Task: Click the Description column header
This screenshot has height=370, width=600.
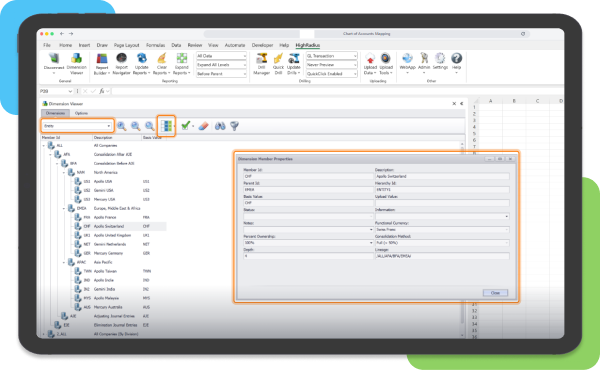Action: pyautogui.click(x=117, y=137)
